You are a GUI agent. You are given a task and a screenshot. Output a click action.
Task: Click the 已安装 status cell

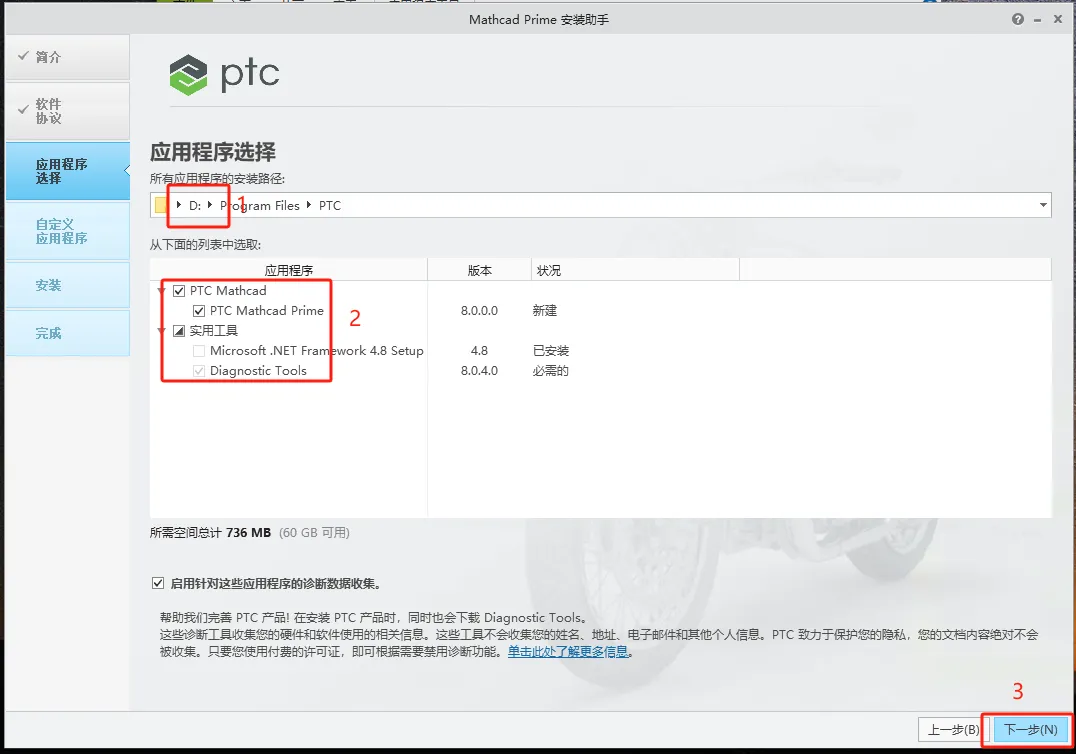(x=551, y=351)
